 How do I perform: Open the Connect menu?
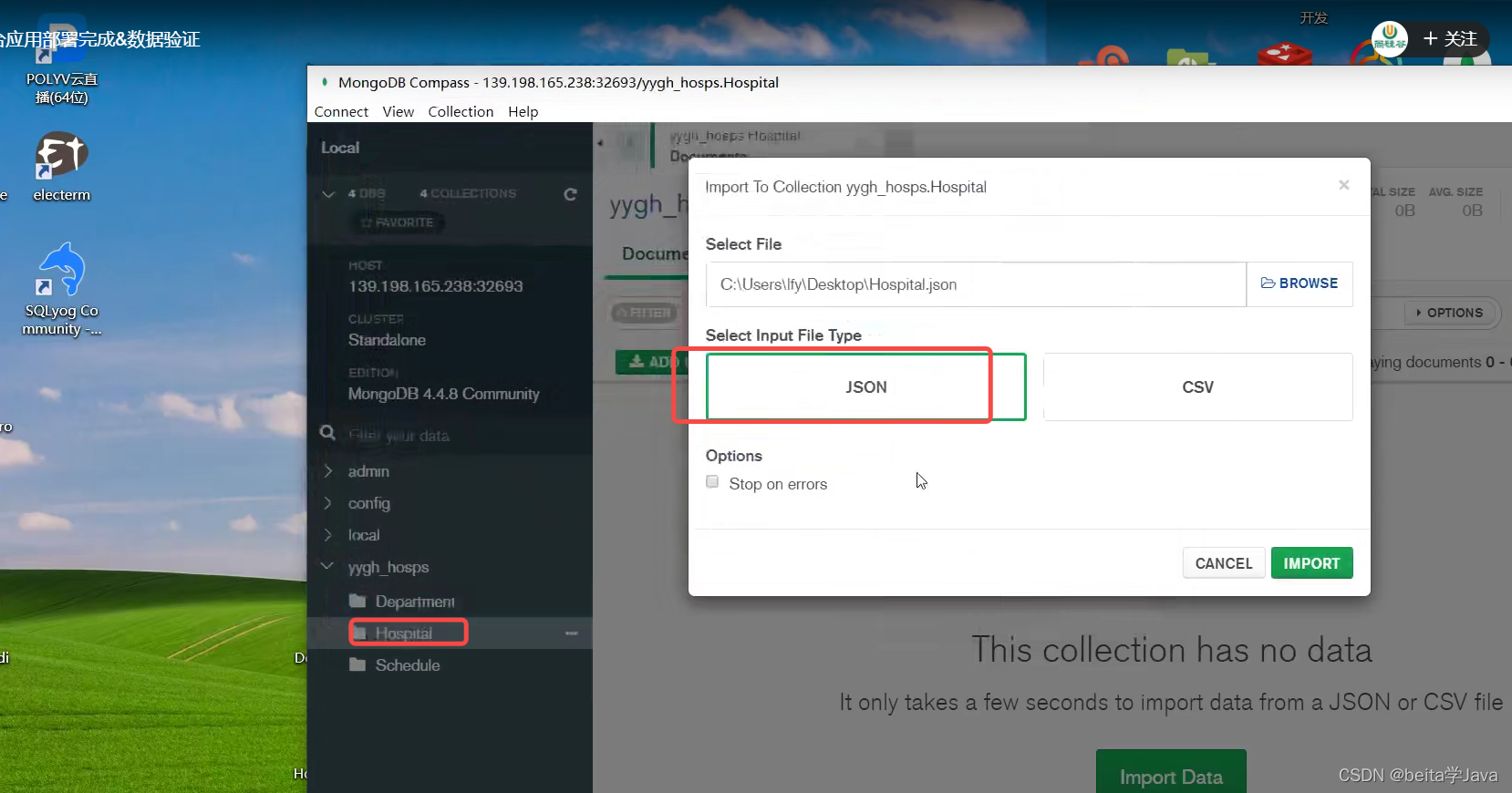341,111
